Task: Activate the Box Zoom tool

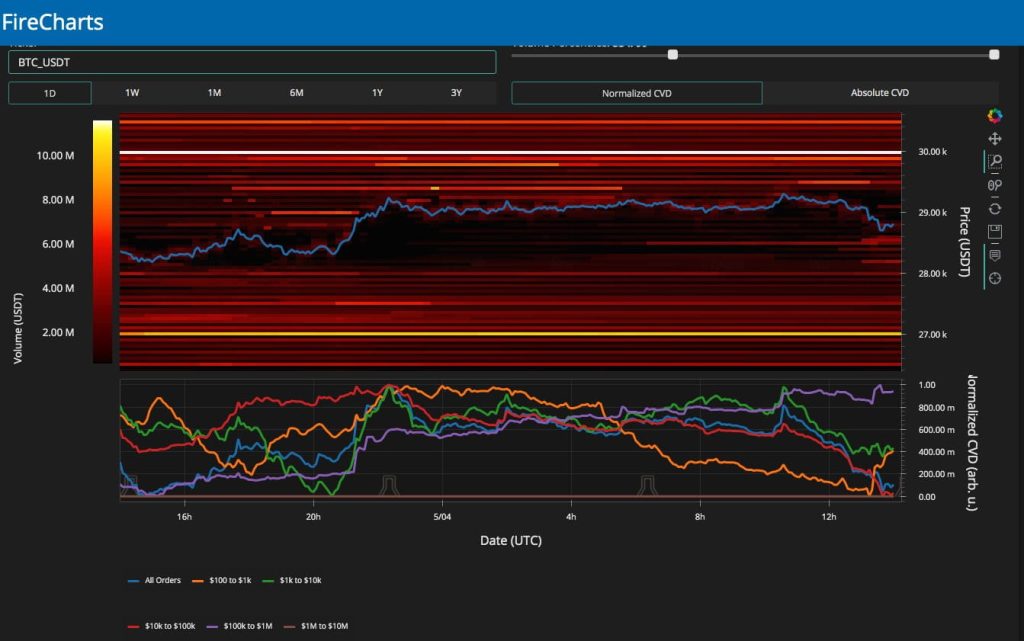Action: point(994,162)
